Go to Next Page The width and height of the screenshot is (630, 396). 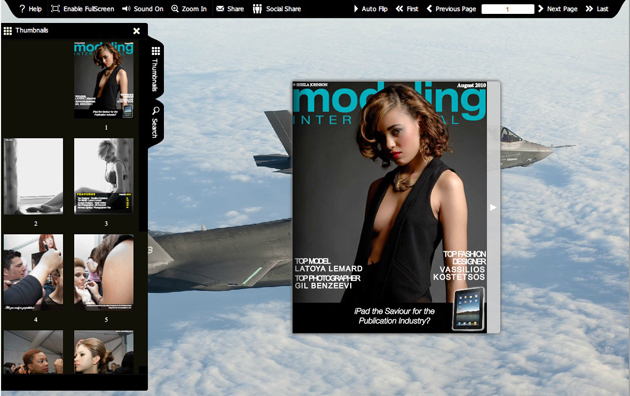tap(541, 8)
